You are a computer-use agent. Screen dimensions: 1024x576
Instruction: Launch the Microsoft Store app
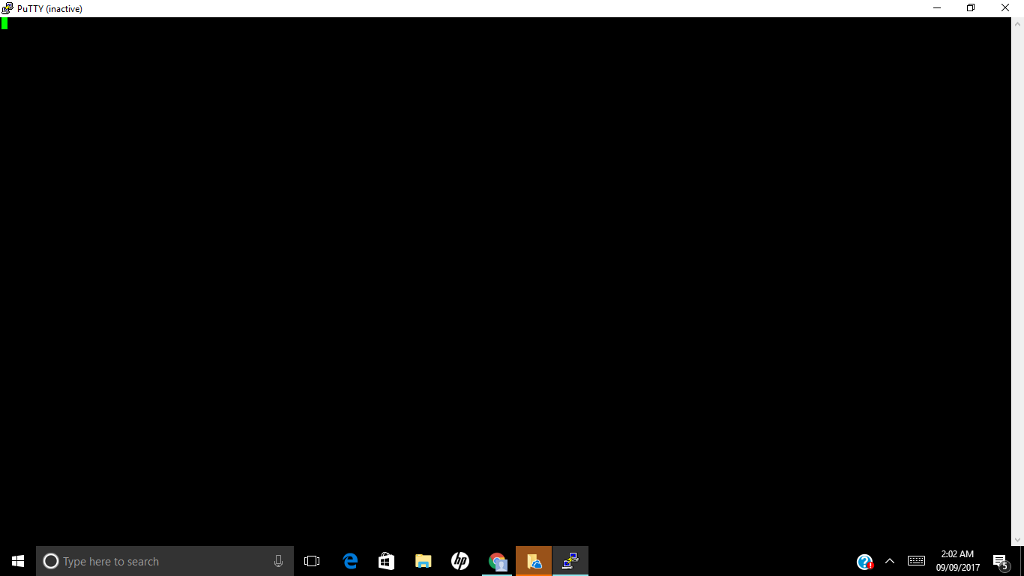pos(386,561)
